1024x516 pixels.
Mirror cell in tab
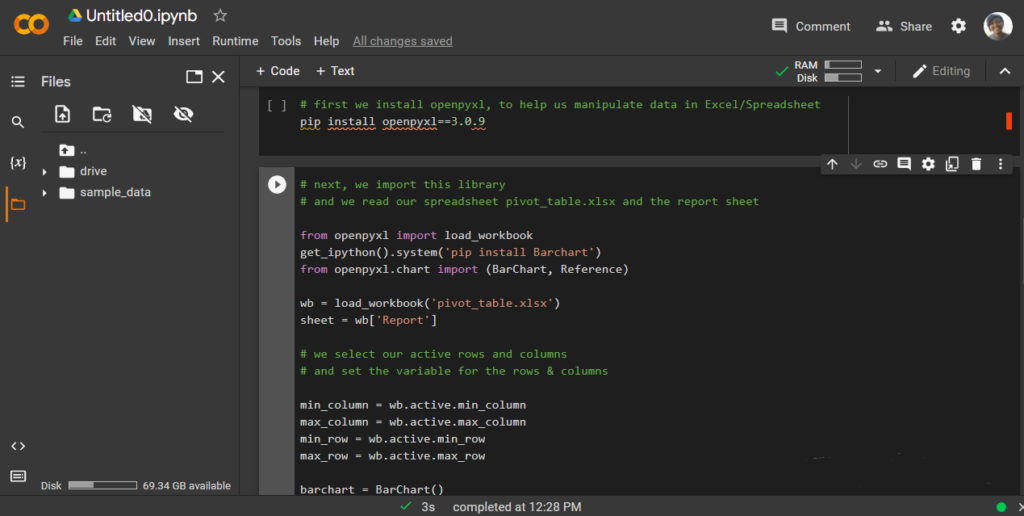(952, 164)
